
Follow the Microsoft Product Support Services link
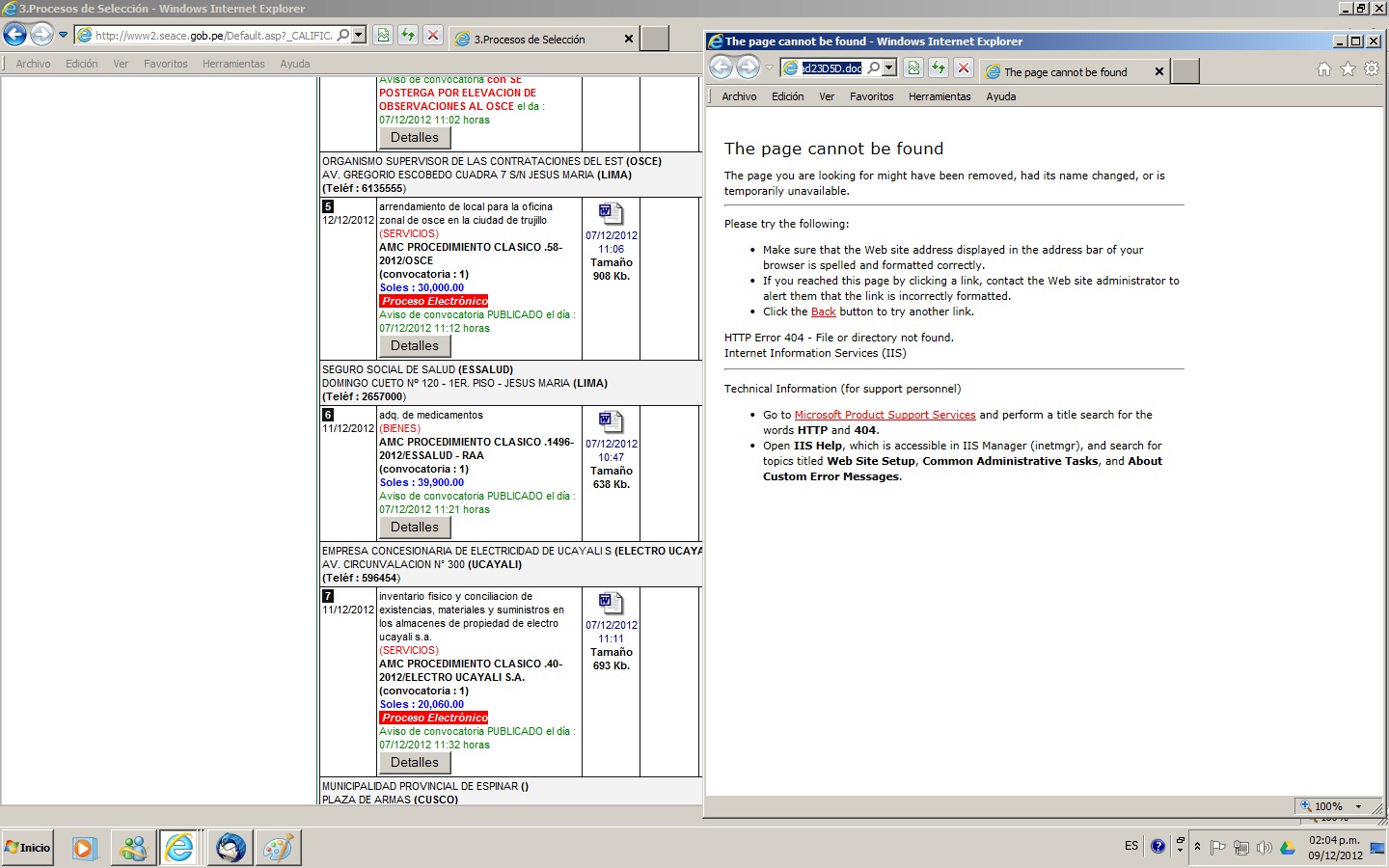(885, 415)
